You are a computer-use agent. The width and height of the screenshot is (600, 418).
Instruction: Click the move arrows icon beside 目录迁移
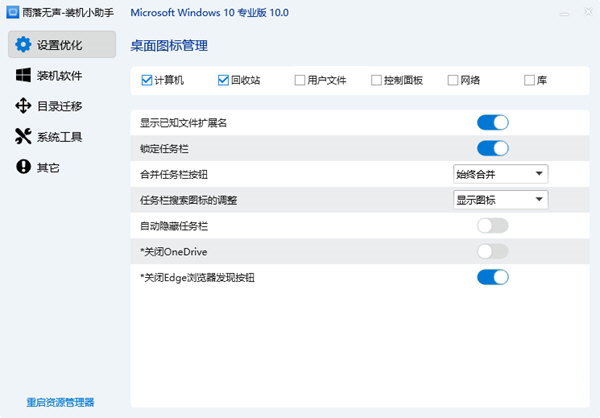click(23, 106)
